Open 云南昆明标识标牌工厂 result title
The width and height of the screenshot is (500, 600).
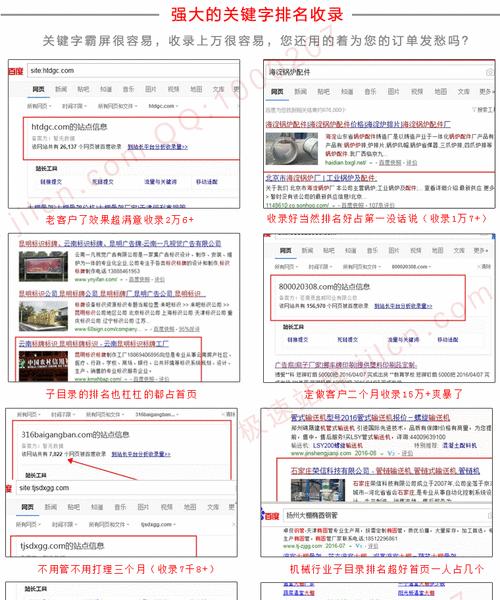tap(94, 344)
